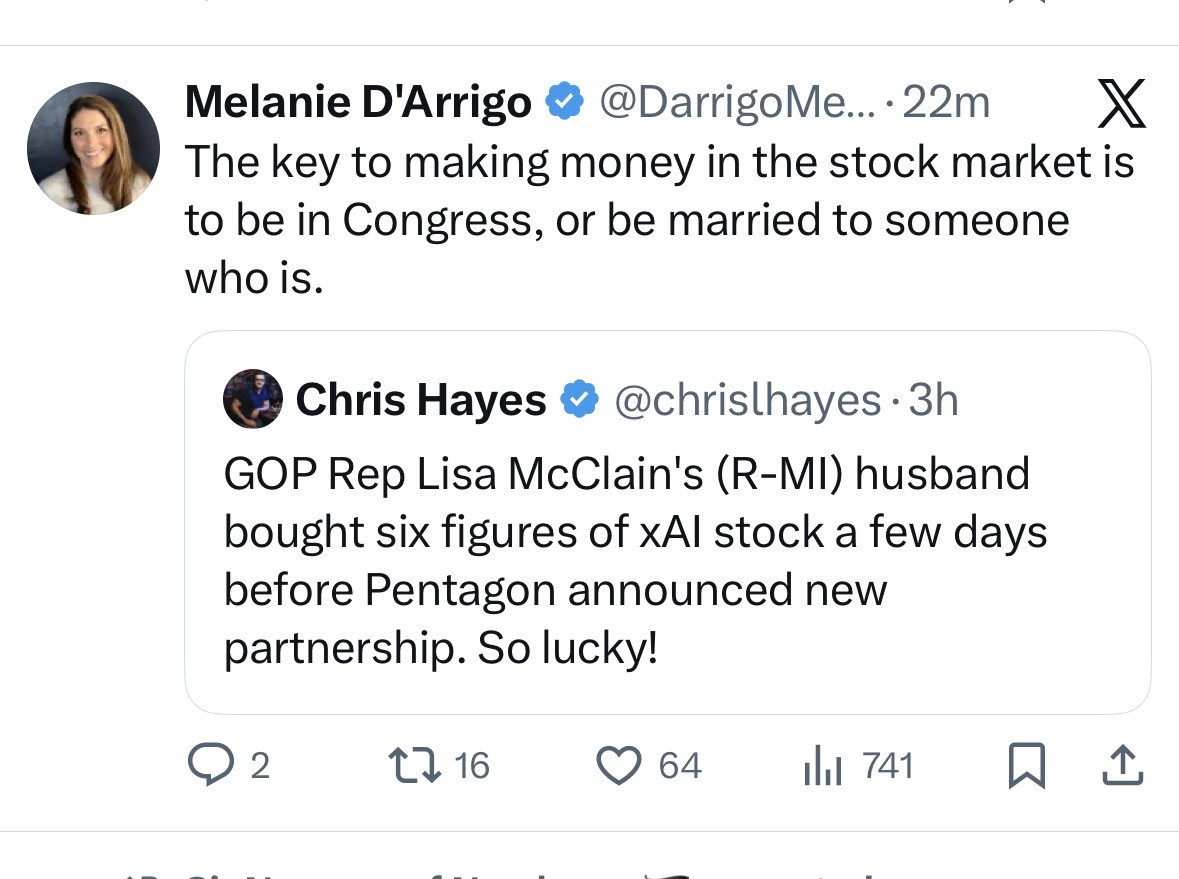Like the post with the heart icon

[x=617, y=766]
